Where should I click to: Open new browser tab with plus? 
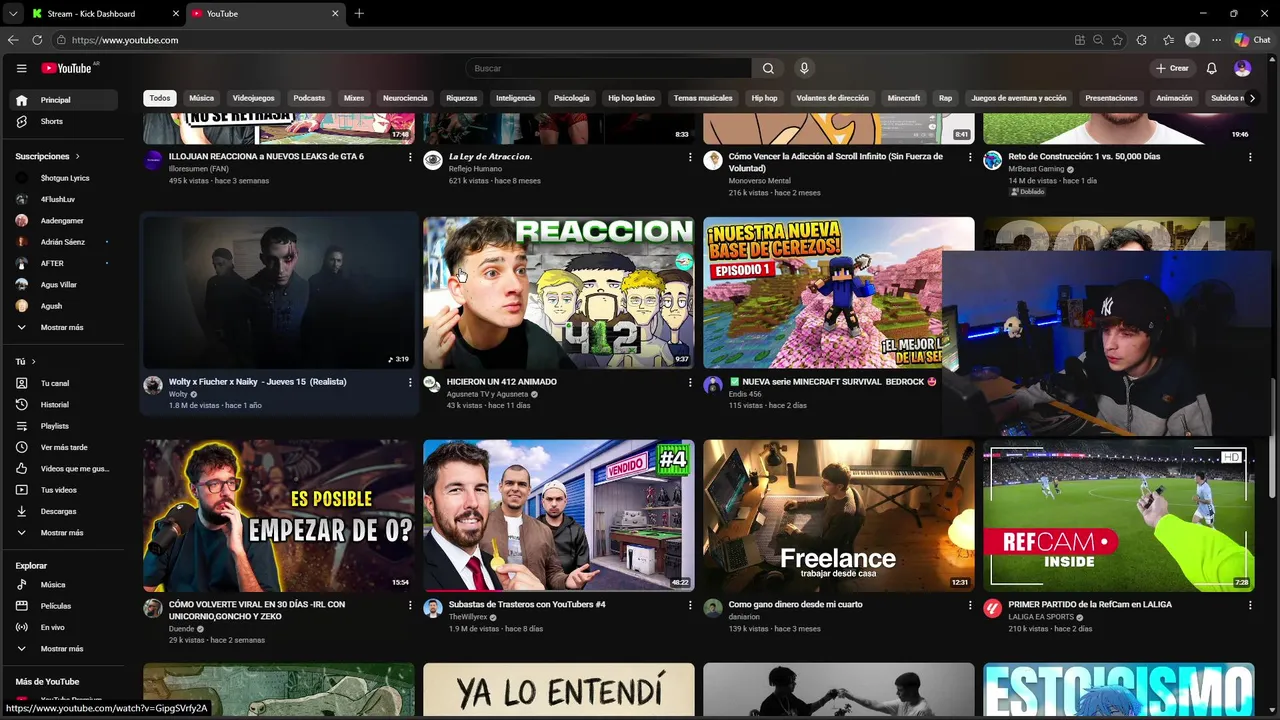coord(359,13)
